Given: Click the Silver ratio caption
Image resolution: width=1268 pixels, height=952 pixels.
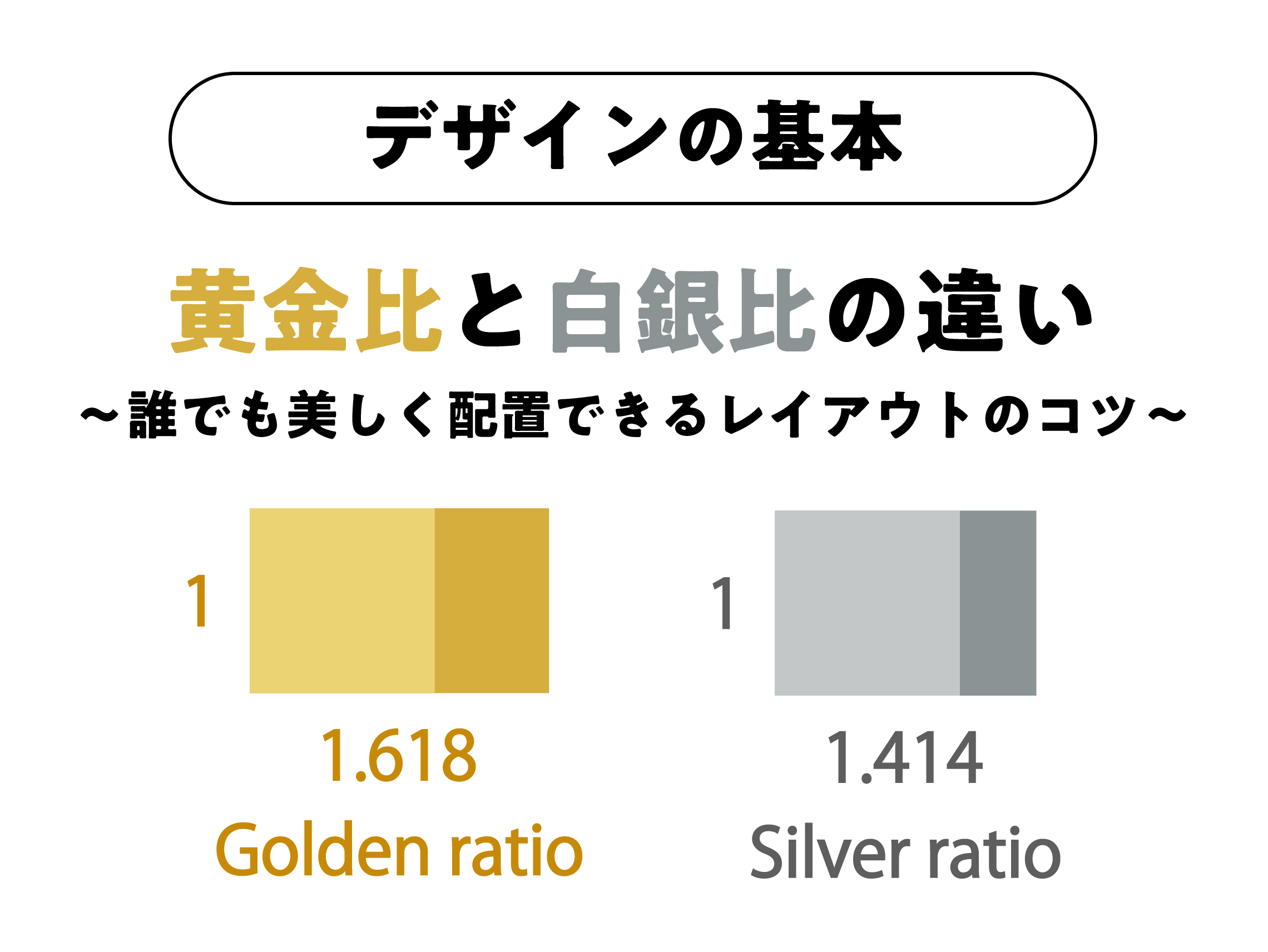Looking at the screenshot, I should (906, 852).
